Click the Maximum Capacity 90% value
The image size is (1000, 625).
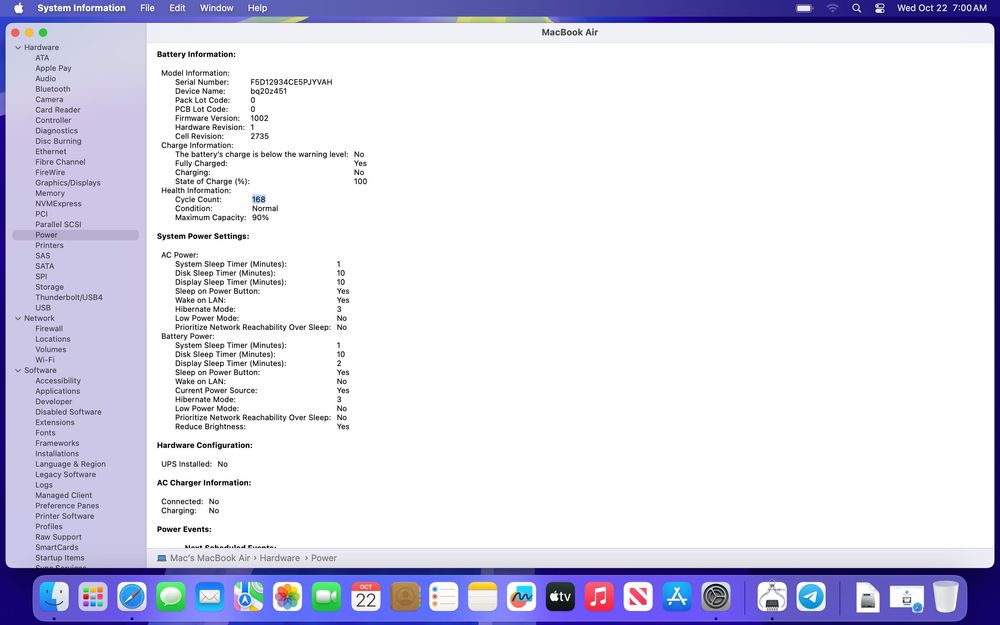[x=260, y=217]
